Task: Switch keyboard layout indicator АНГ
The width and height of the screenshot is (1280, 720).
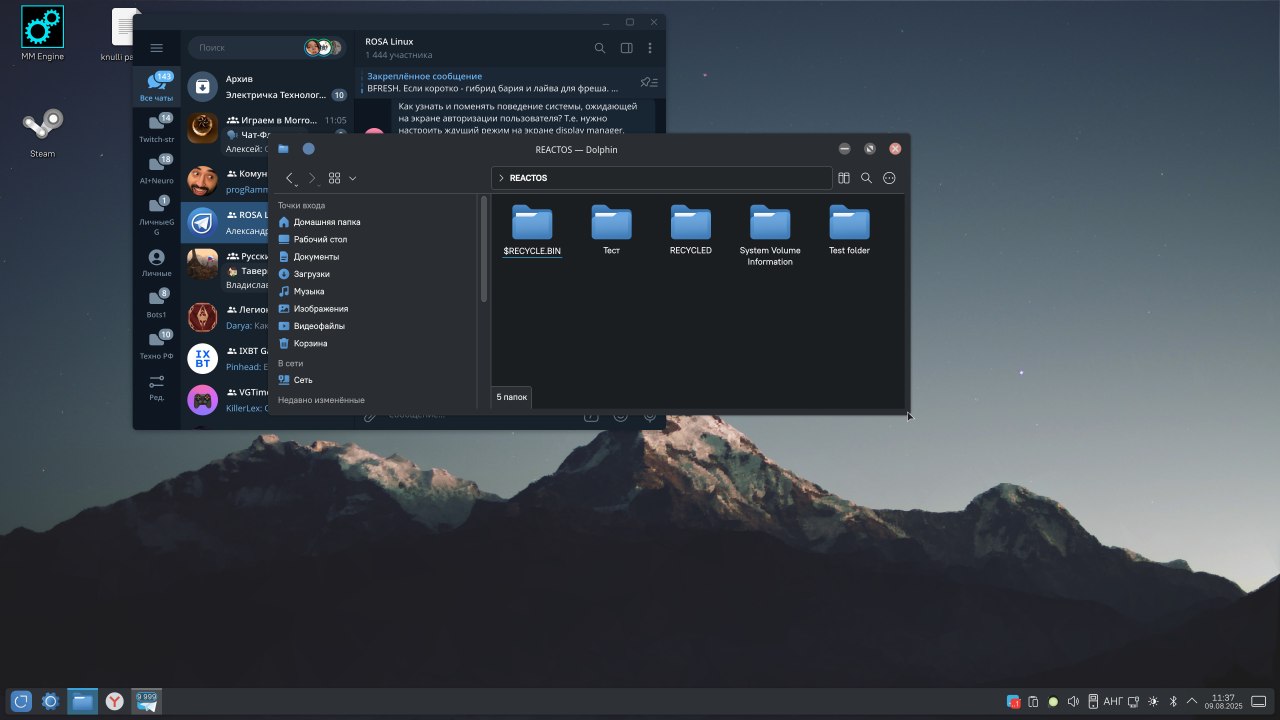Action: pos(1113,702)
